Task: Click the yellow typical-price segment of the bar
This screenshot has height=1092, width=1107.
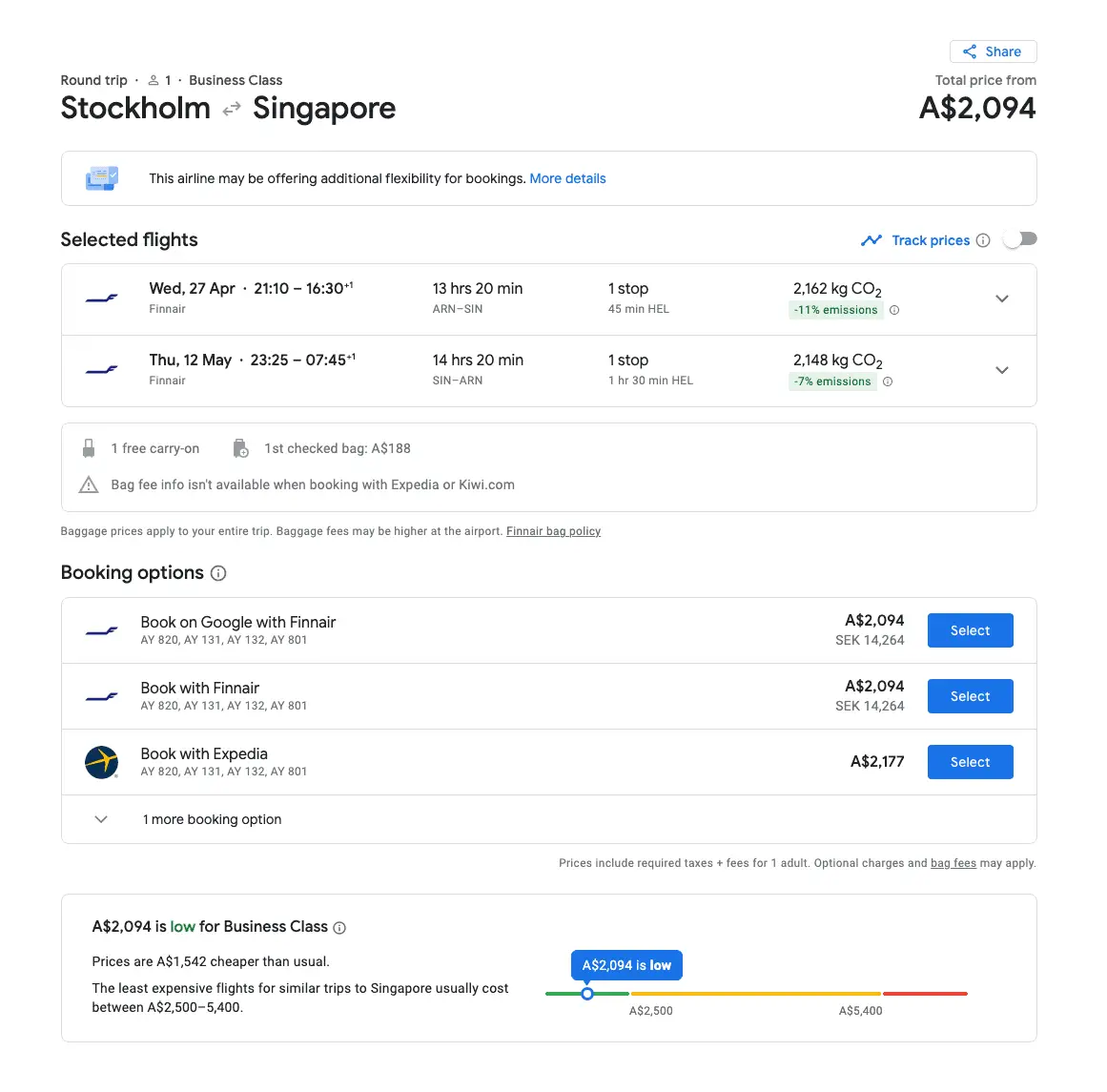Action: click(755, 994)
